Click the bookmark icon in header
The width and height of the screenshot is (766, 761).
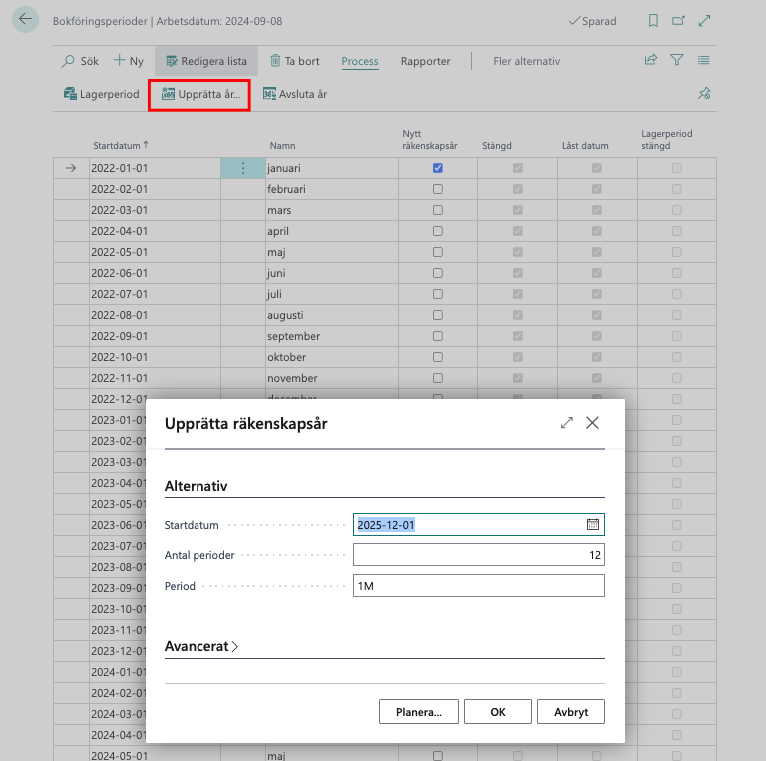coord(653,21)
